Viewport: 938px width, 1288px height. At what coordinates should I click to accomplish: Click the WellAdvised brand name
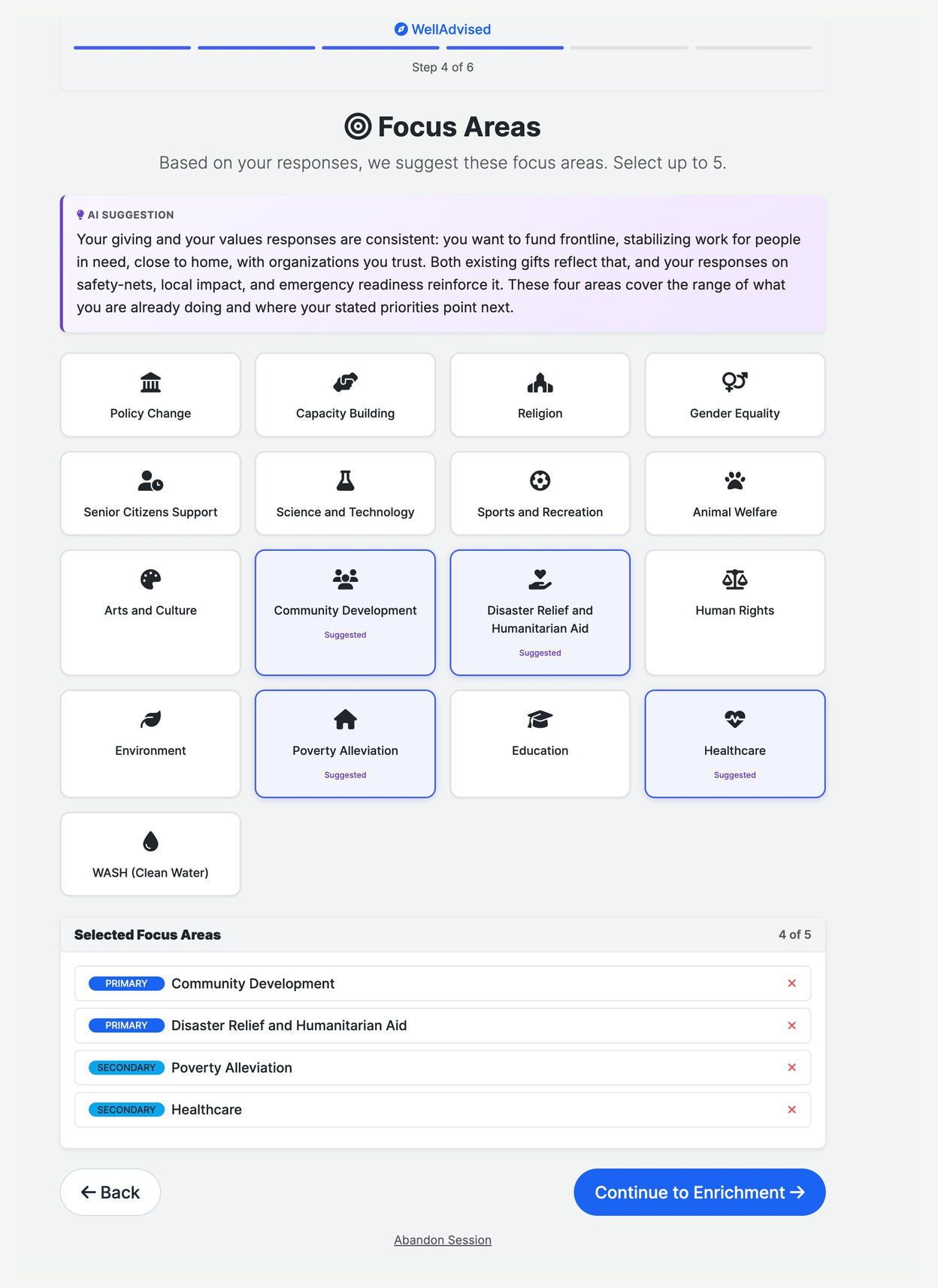451,29
